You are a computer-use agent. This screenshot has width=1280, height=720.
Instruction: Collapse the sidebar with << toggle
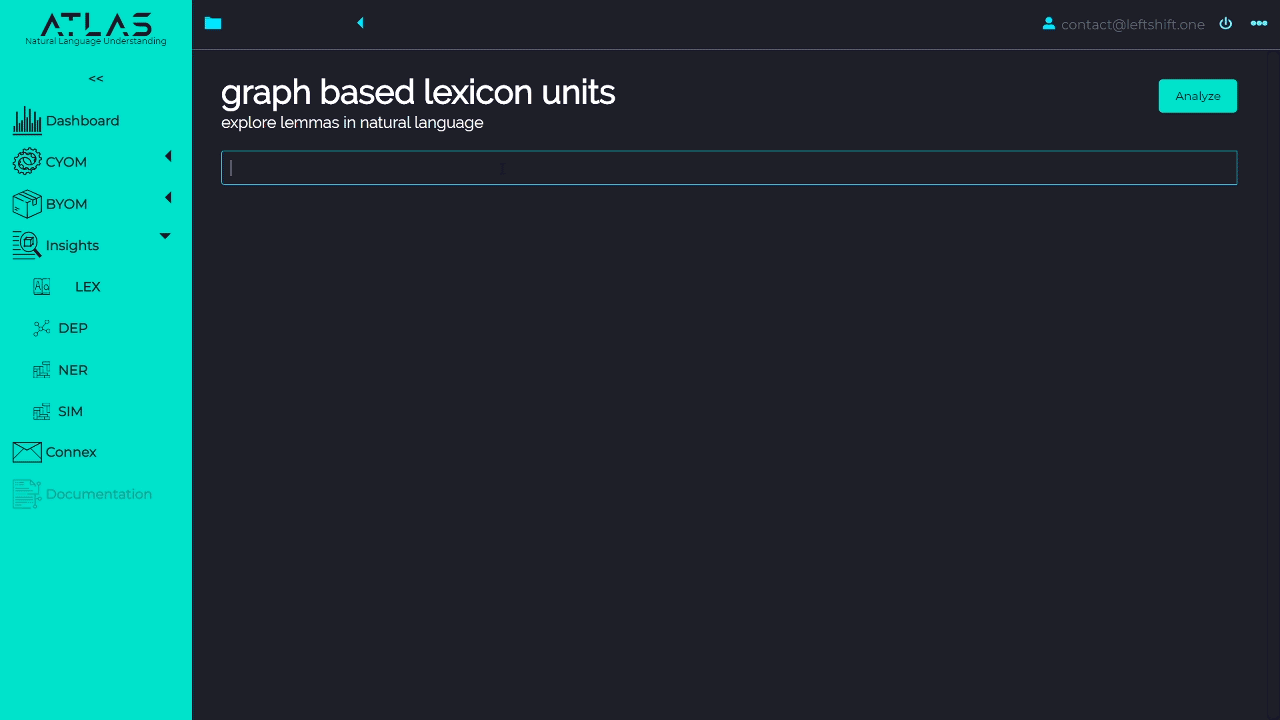(96, 79)
